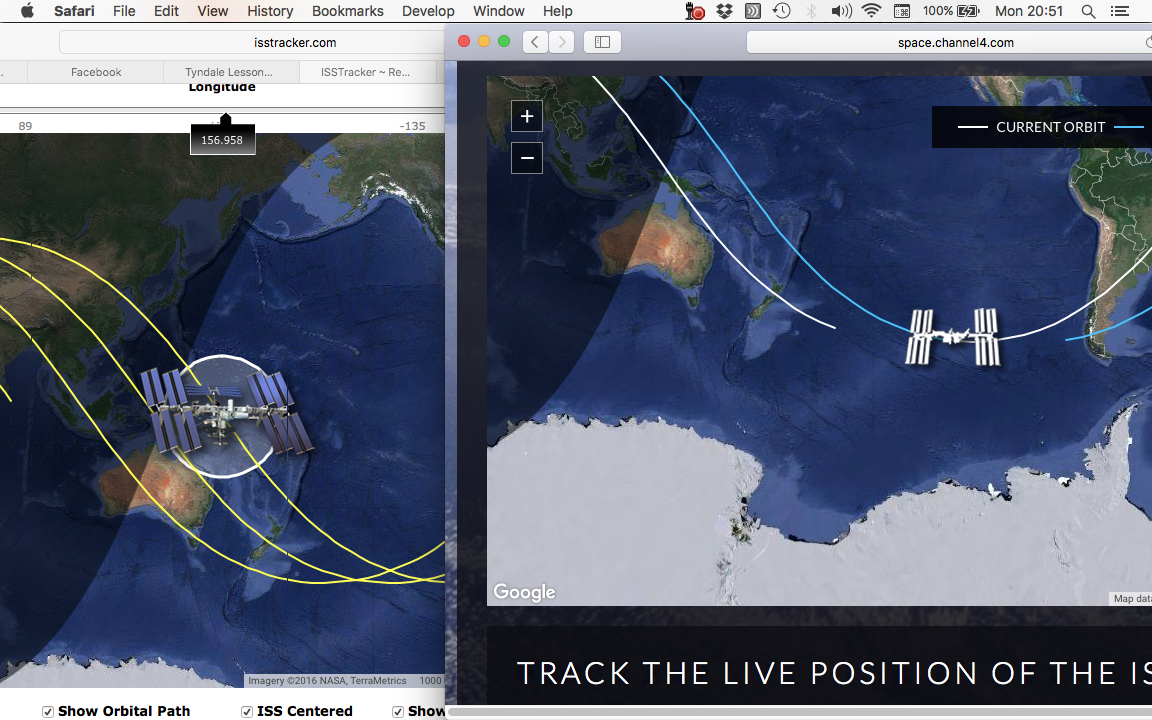The height and width of the screenshot is (720, 1152).
Task: Toggle ISS Centered checkbox
Action: click(x=247, y=711)
